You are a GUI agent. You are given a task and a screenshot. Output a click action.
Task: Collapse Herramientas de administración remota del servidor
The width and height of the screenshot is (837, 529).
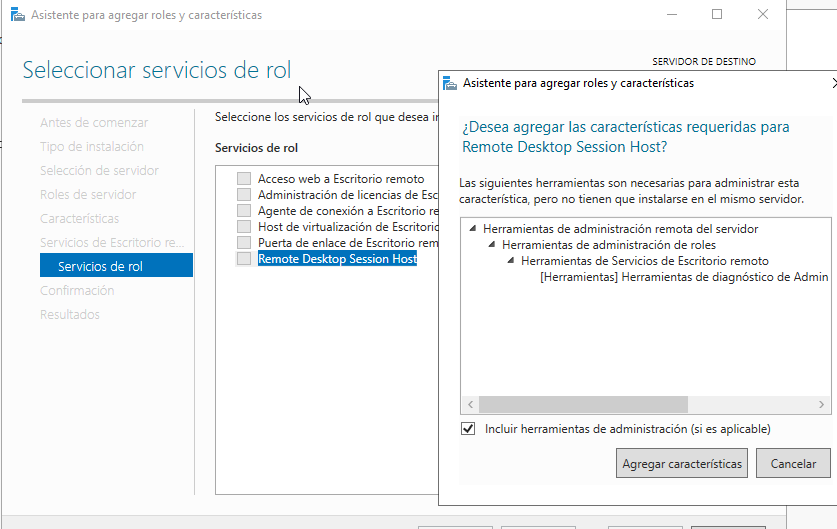(x=473, y=228)
